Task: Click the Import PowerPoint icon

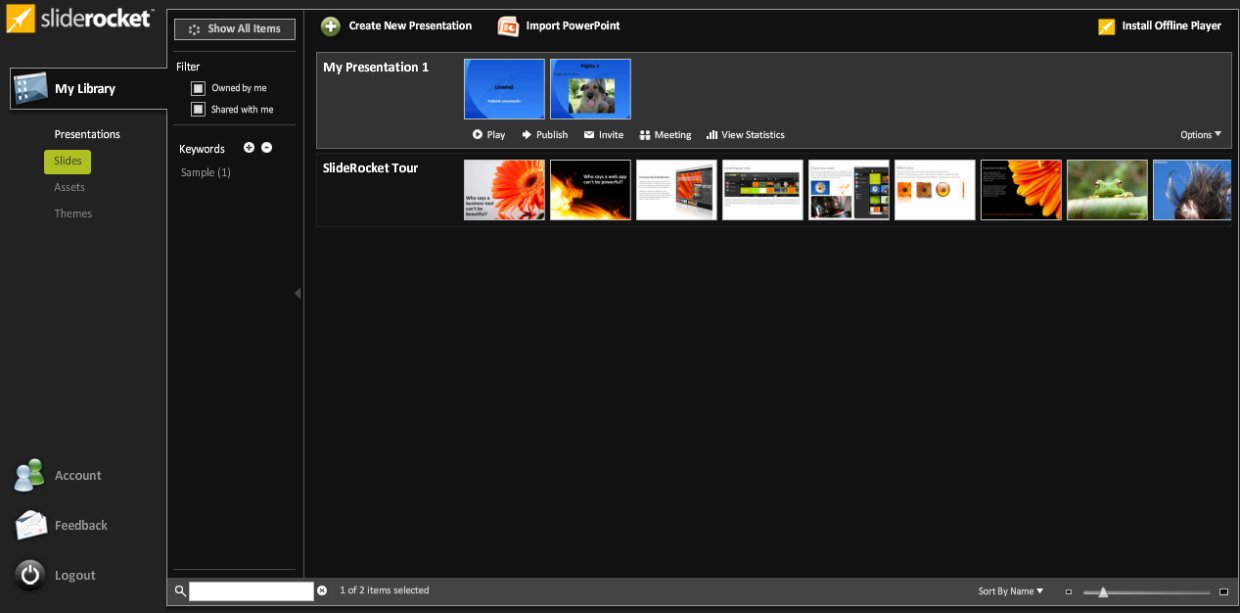Action: (508, 27)
